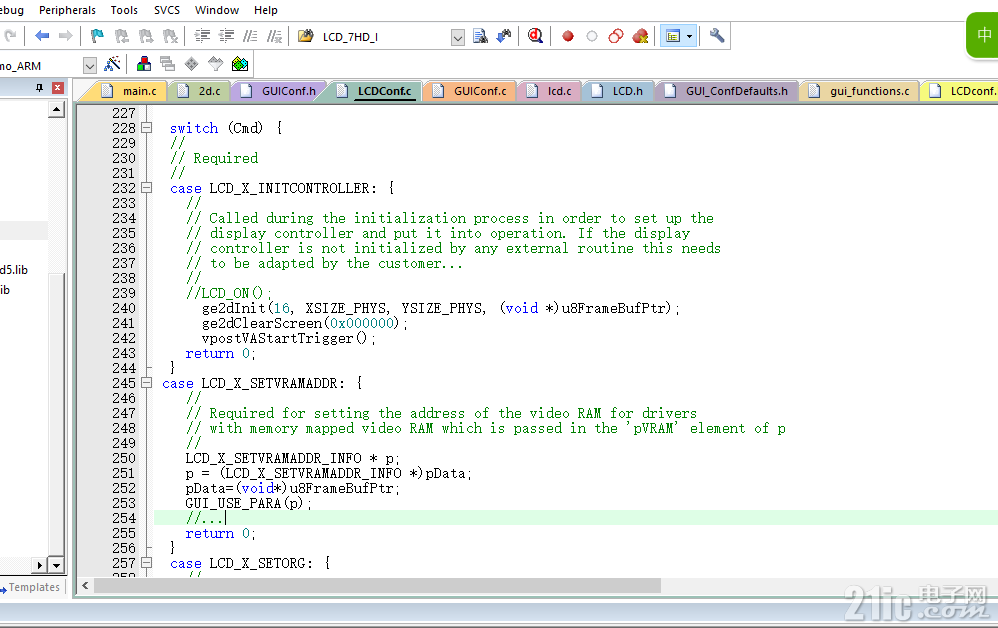Click the project panel scroll right arrow
This screenshot has width=998, height=628.
(40, 565)
